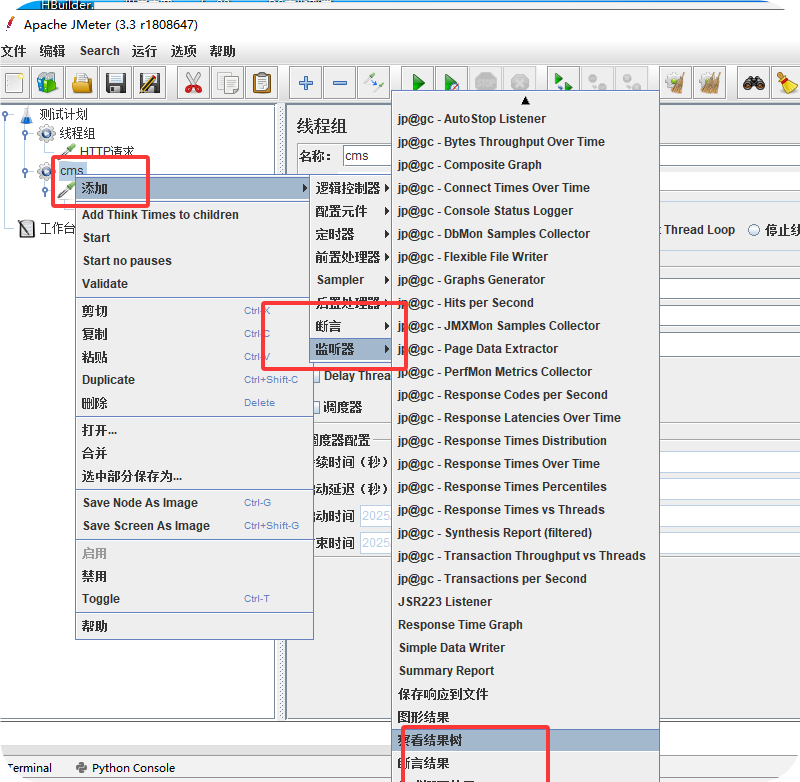
Task: Select the 测试计划 tree node
Action: (x=63, y=115)
